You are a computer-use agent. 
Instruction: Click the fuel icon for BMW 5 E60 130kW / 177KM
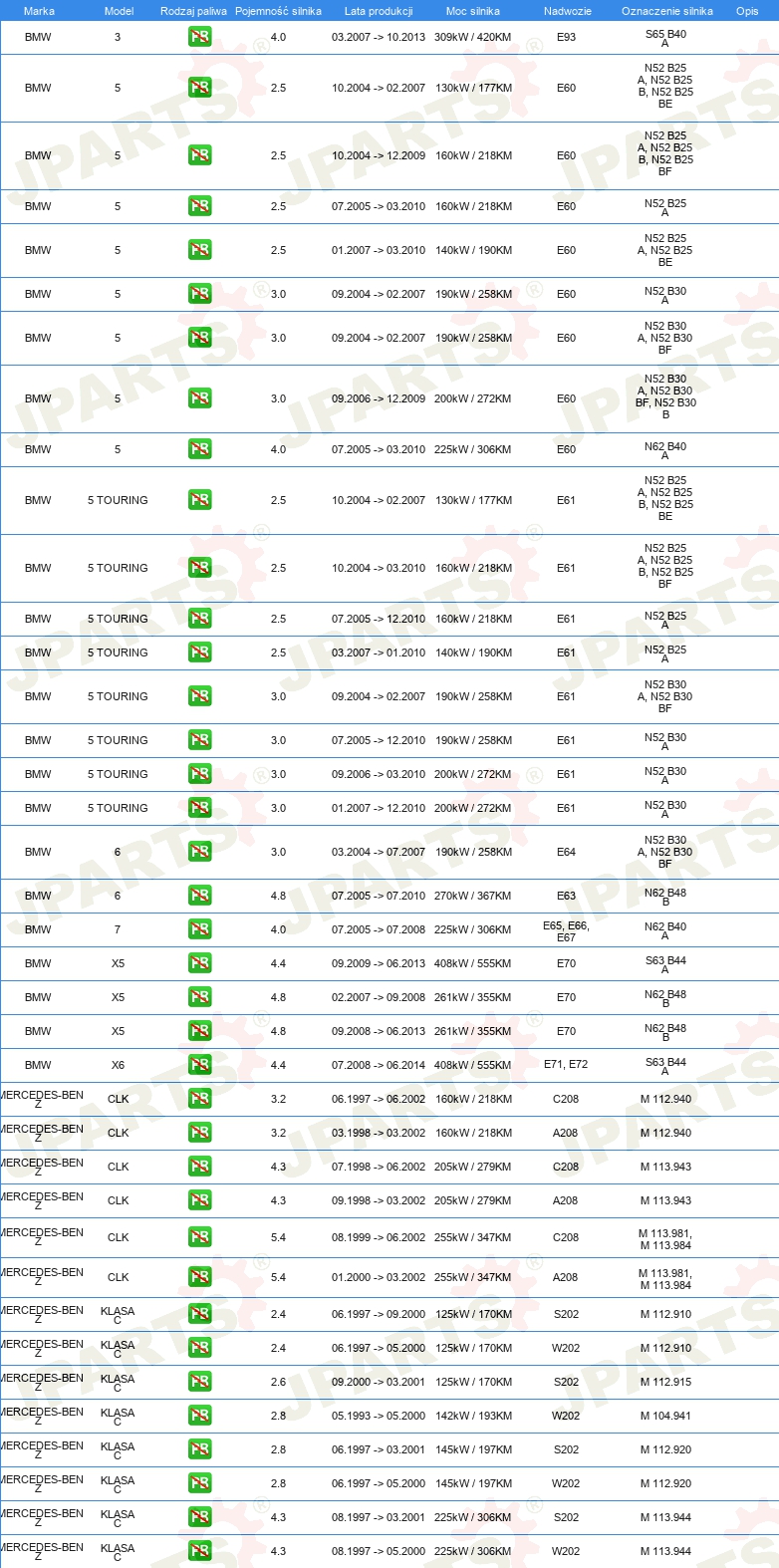point(200,88)
